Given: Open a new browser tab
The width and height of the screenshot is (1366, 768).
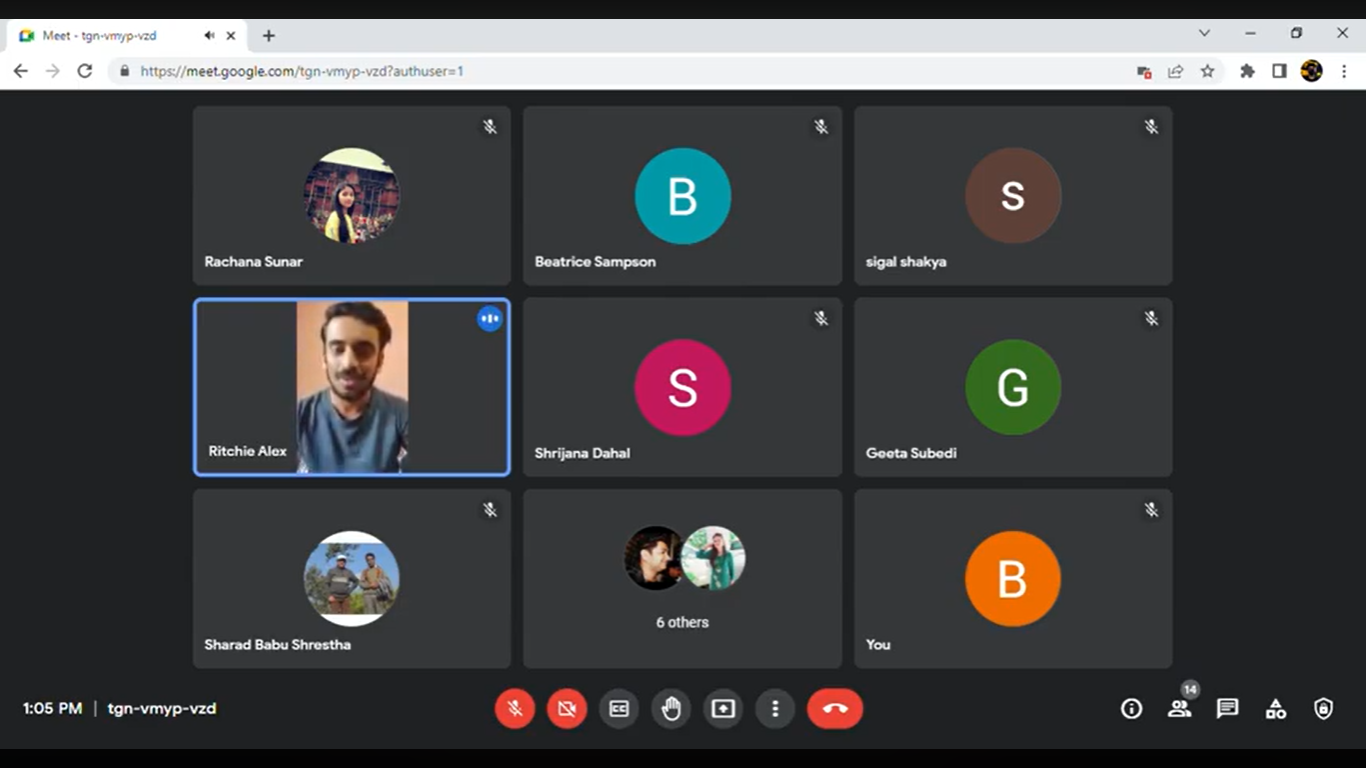Looking at the screenshot, I should [x=268, y=35].
